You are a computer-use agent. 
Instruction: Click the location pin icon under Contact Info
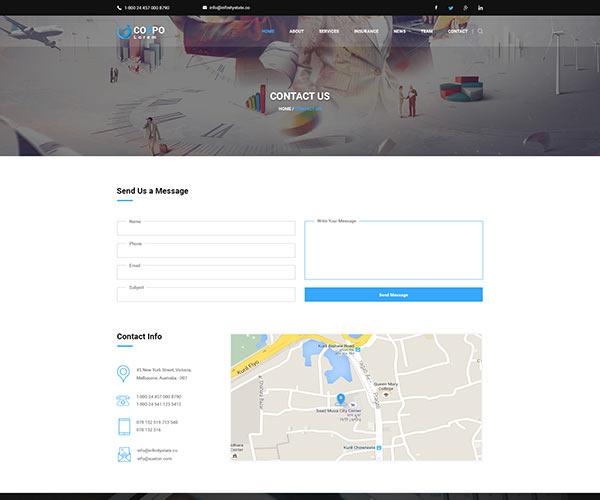[123, 374]
